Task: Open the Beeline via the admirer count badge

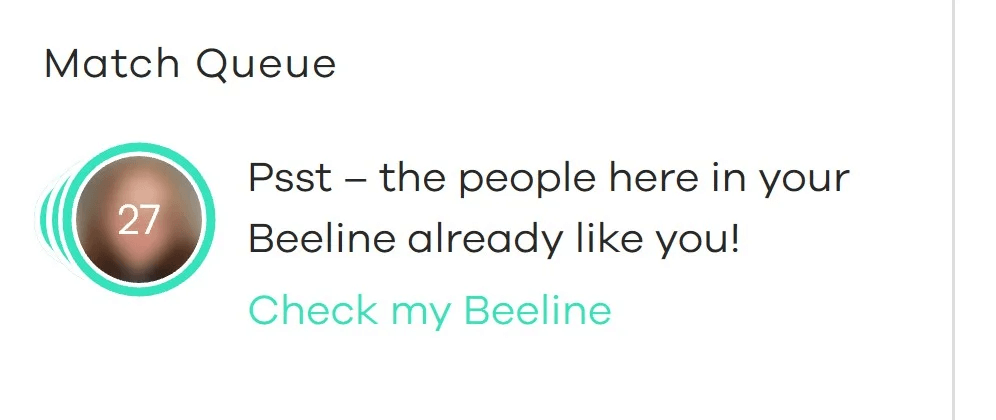Action: click(x=139, y=220)
